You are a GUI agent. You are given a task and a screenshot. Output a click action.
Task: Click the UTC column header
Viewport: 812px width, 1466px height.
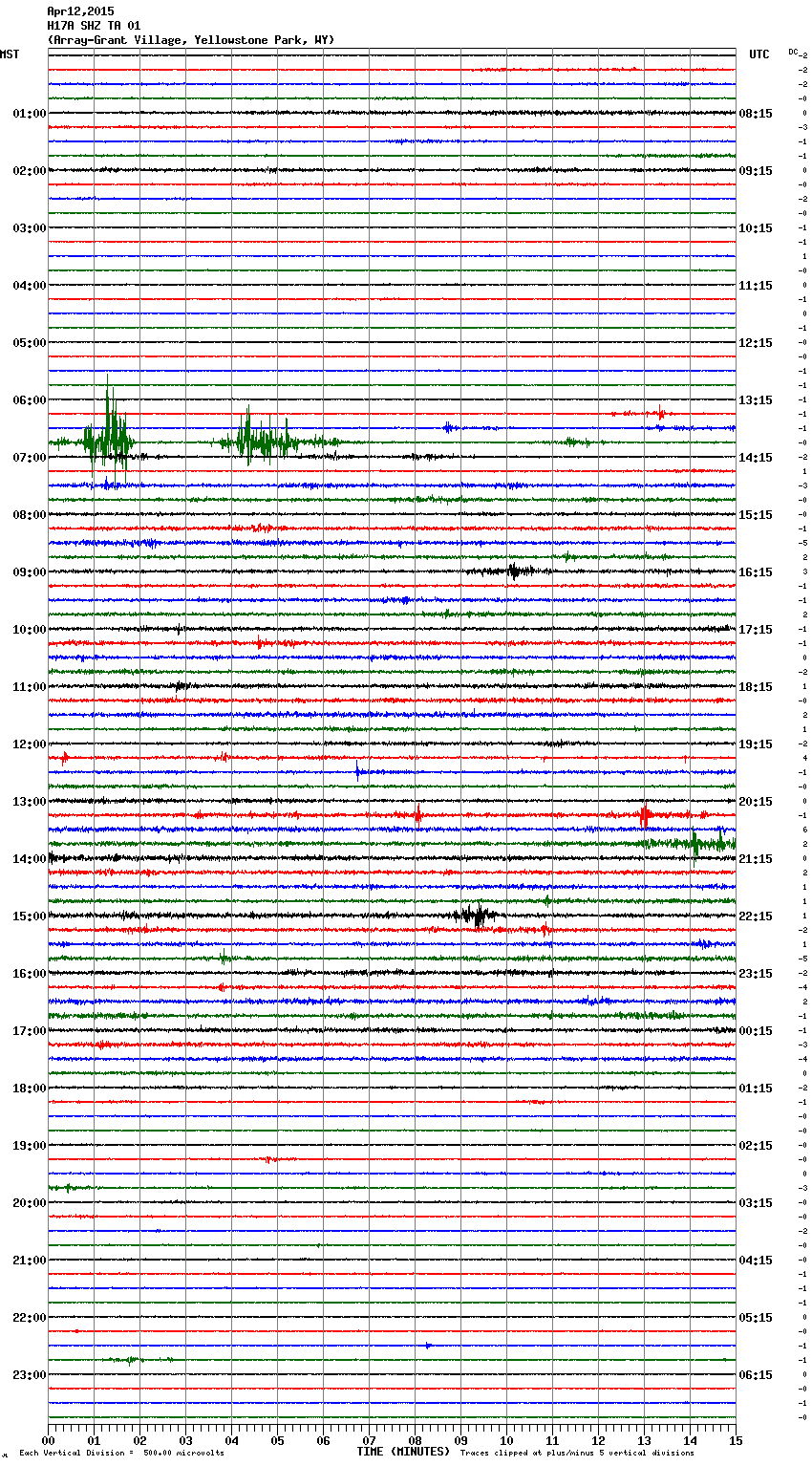point(759,54)
